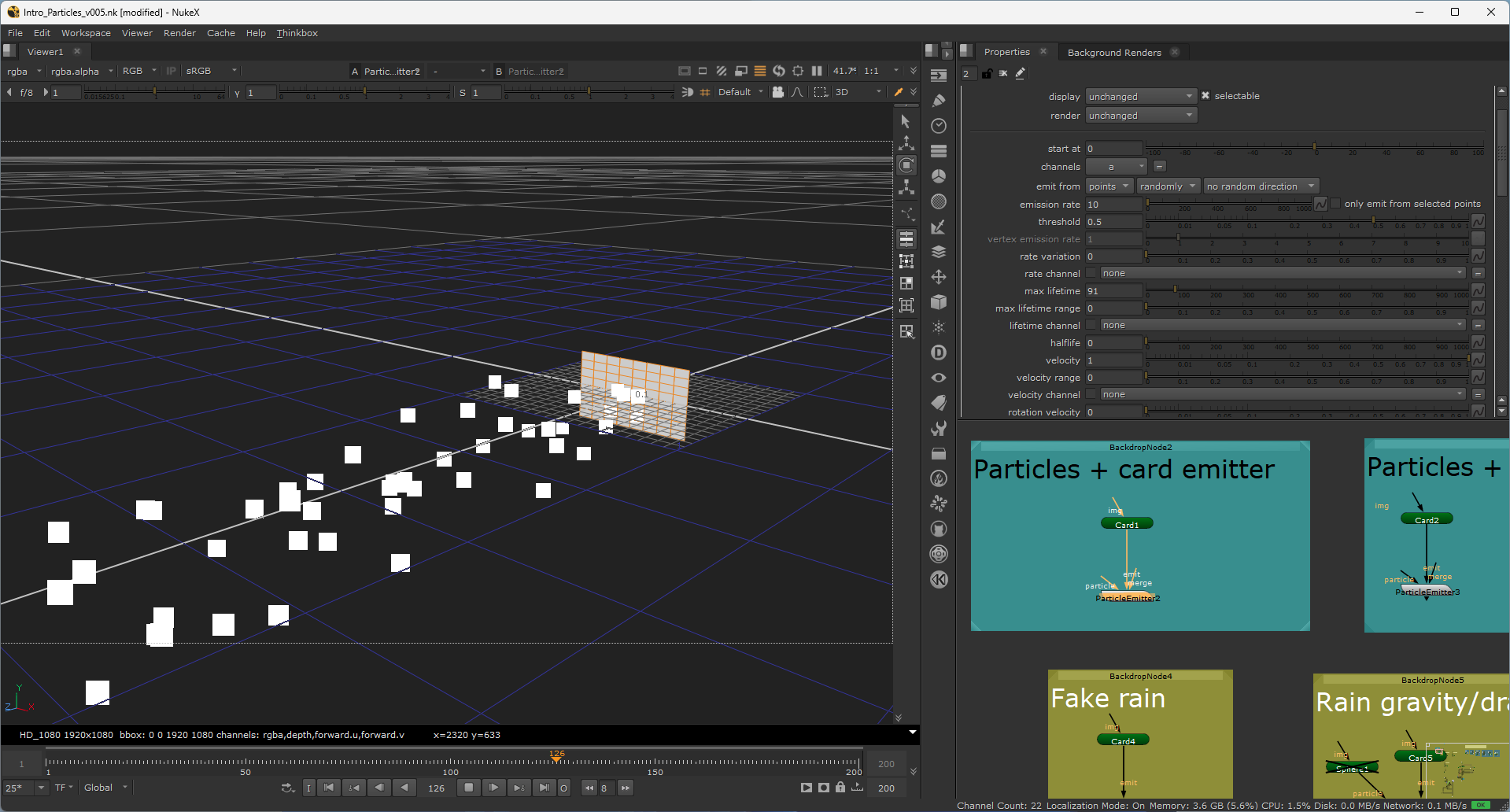Enable only emit from selected points
Viewport: 1510px width, 812px height.
(1335, 204)
